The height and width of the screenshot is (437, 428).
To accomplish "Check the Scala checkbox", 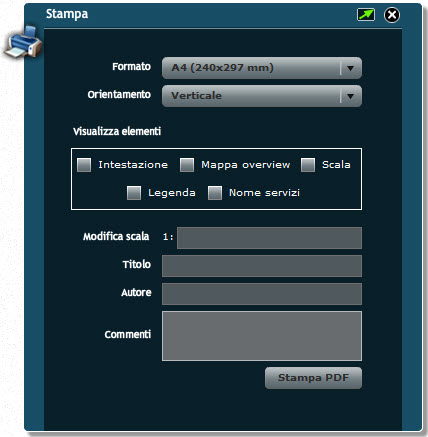I will click(x=308, y=165).
